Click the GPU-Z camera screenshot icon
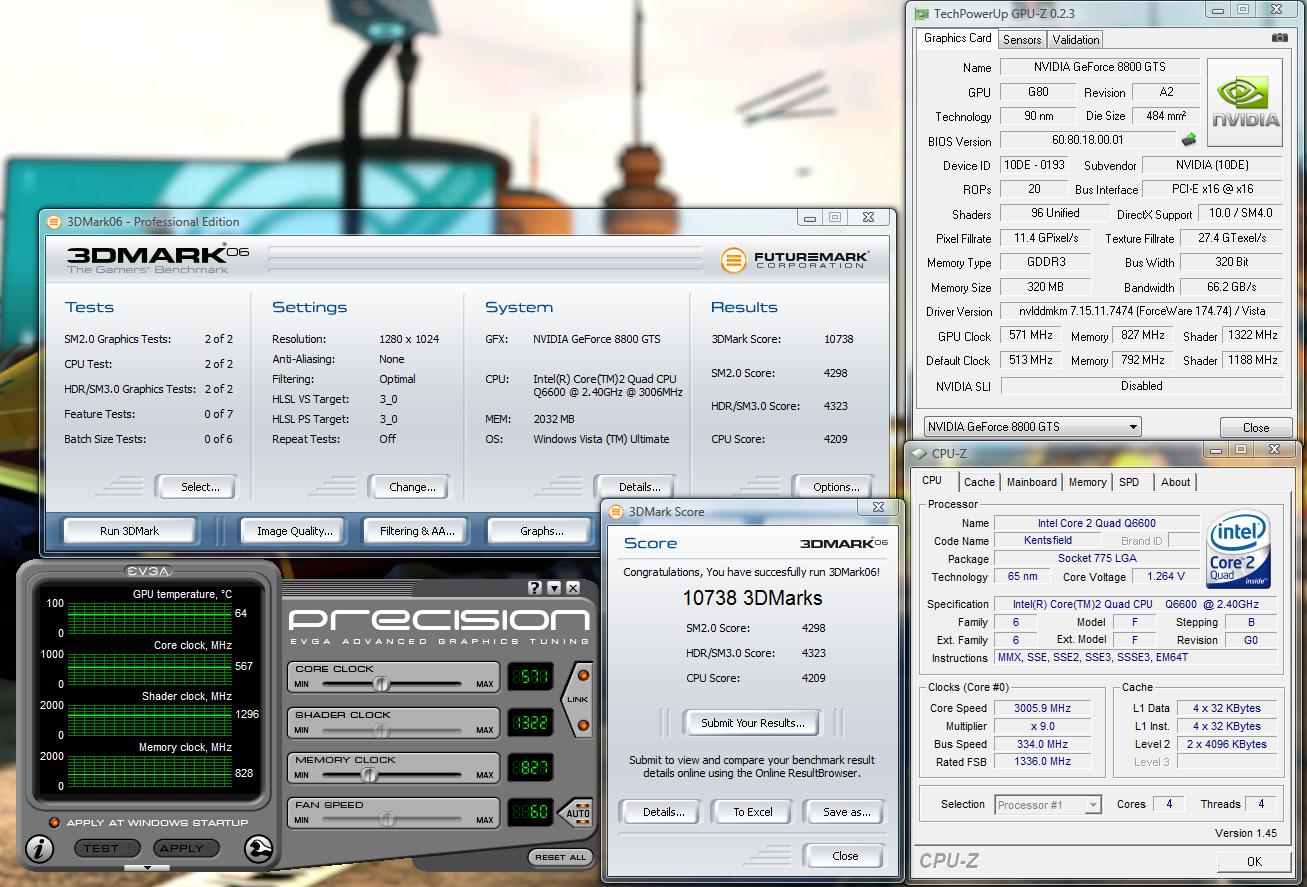The width and height of the screenshot is (1307, 887). click(1279, 38)
